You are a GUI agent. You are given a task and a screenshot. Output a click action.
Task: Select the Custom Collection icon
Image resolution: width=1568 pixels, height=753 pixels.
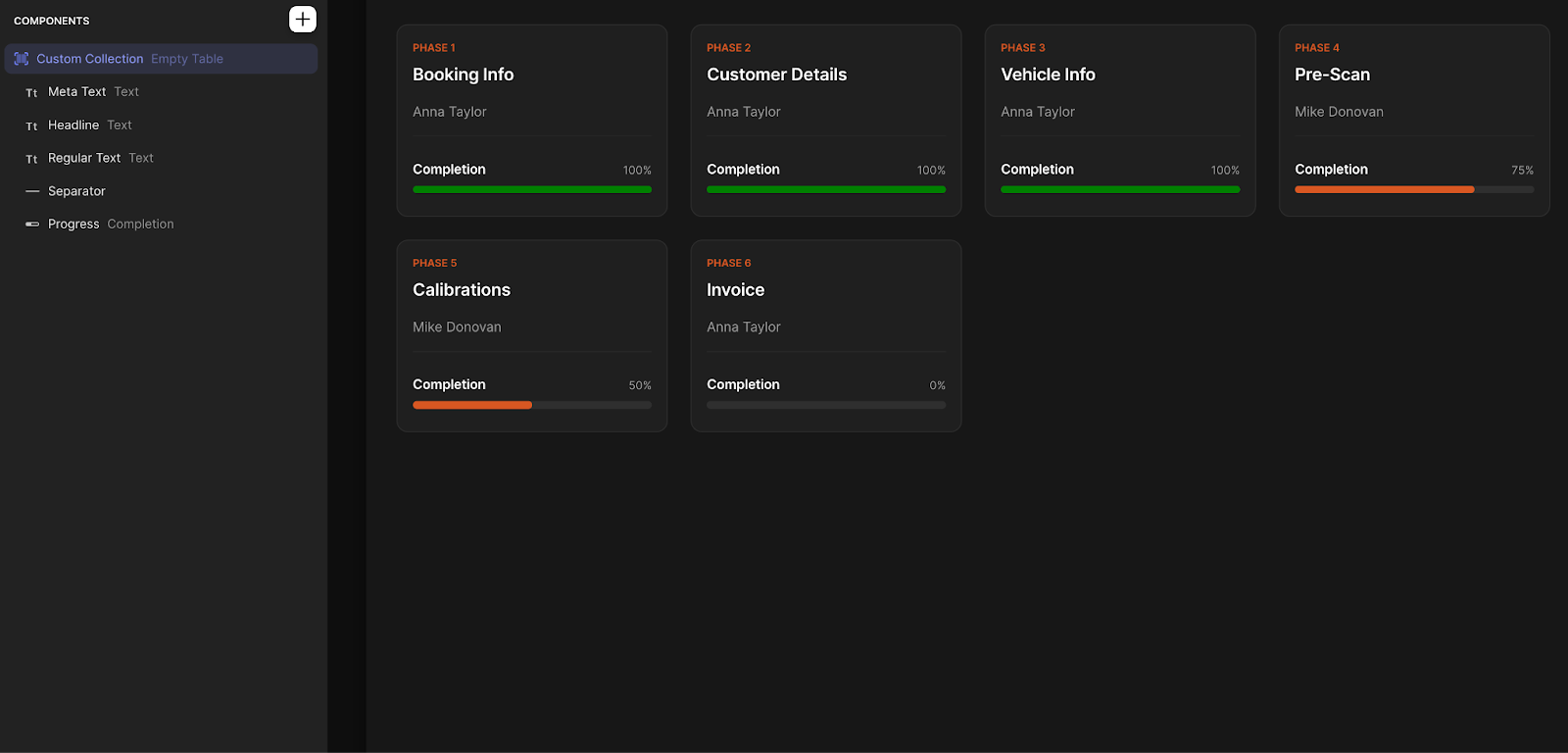click(22, 59)
